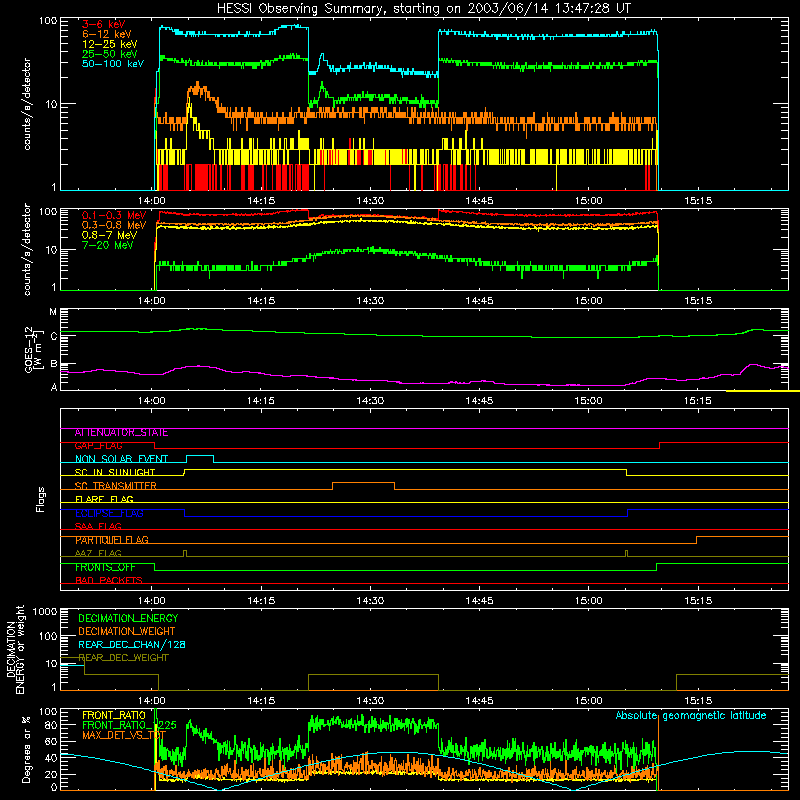
Task: Select the yellow FRONT_RATIO legend entry
Action: [x=114, y=715]
